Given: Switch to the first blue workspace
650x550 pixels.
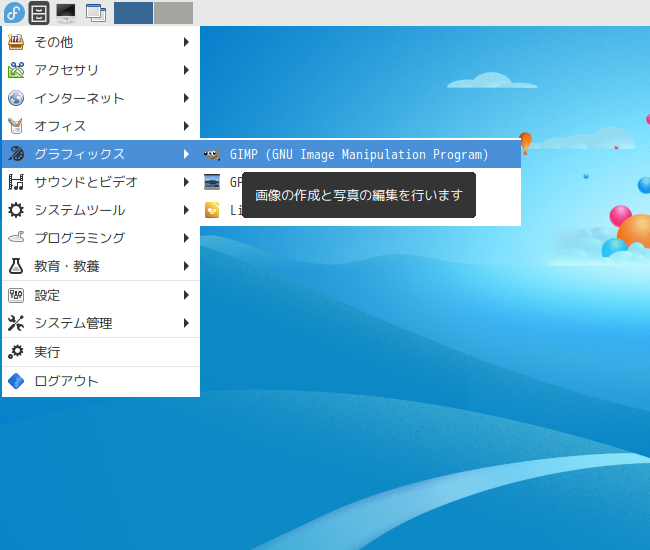Looking at the screenshot, I should [133, 13].
